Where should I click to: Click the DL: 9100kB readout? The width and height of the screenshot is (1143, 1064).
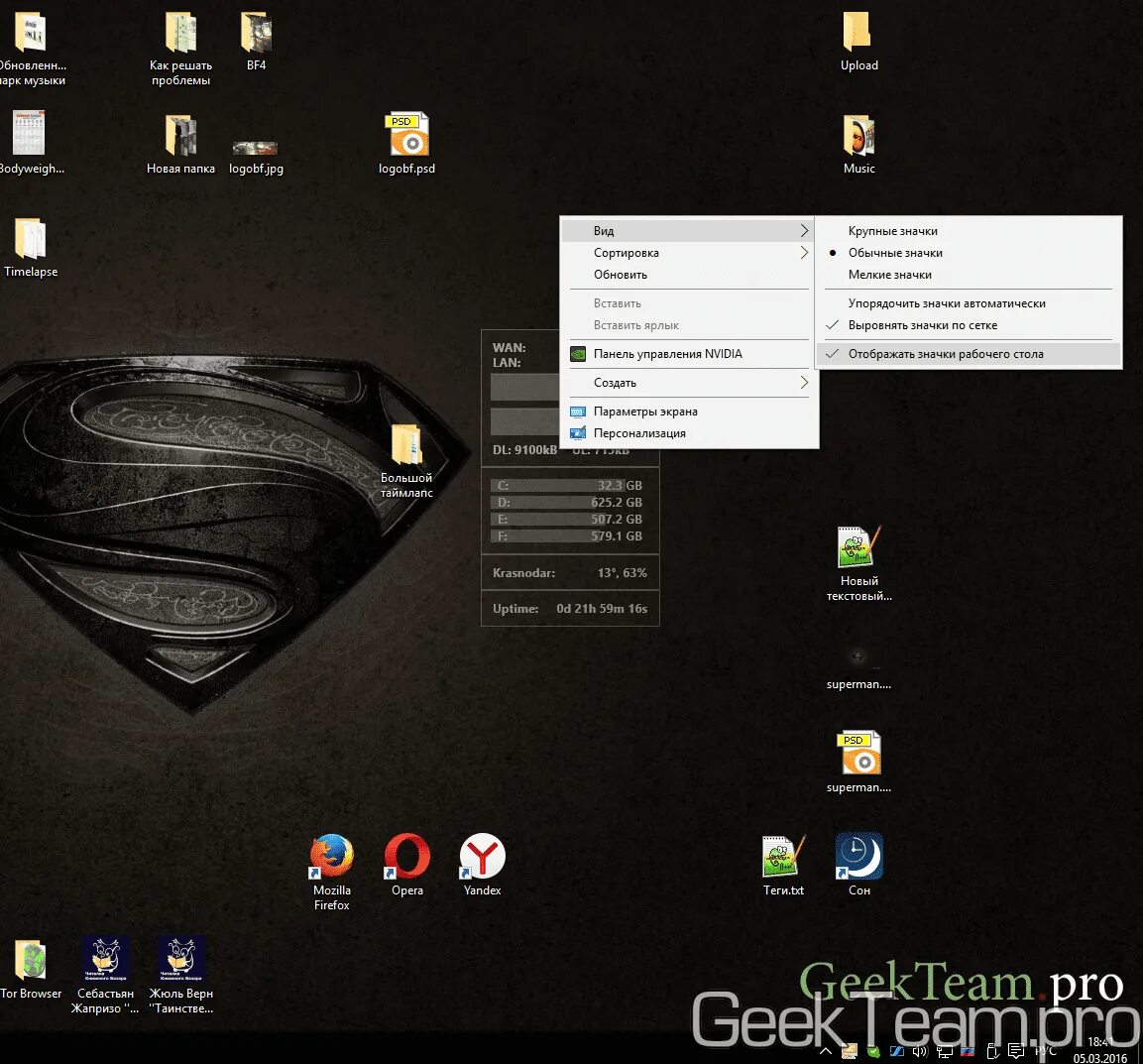click(524, 450)
